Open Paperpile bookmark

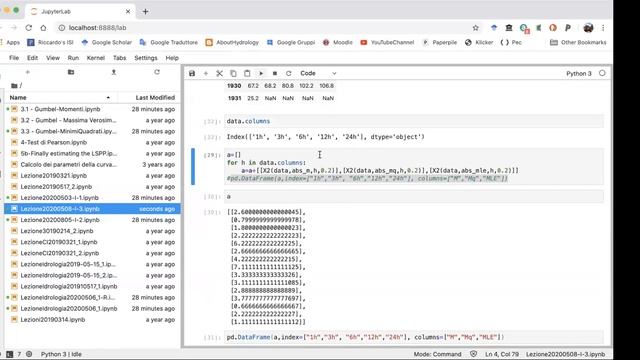[x=440, y=42]
